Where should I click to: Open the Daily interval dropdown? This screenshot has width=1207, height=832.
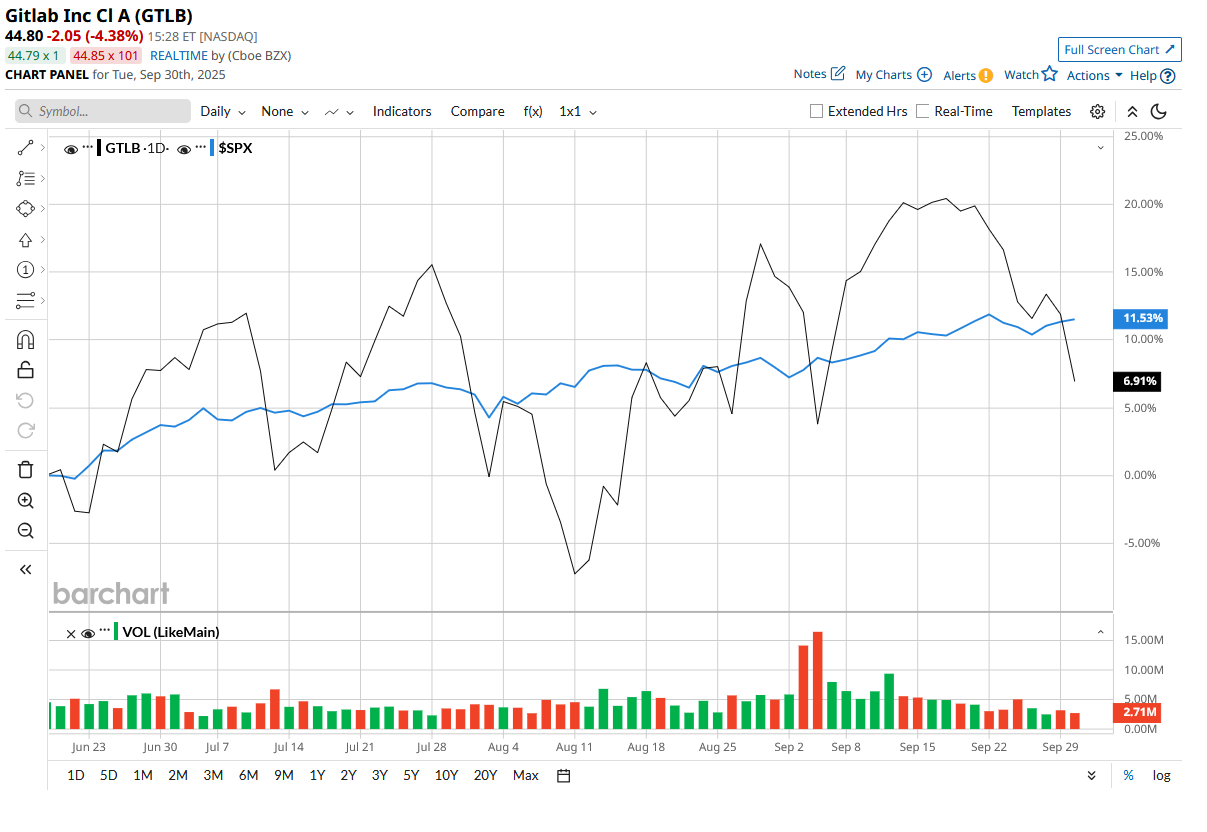[222, 111]
